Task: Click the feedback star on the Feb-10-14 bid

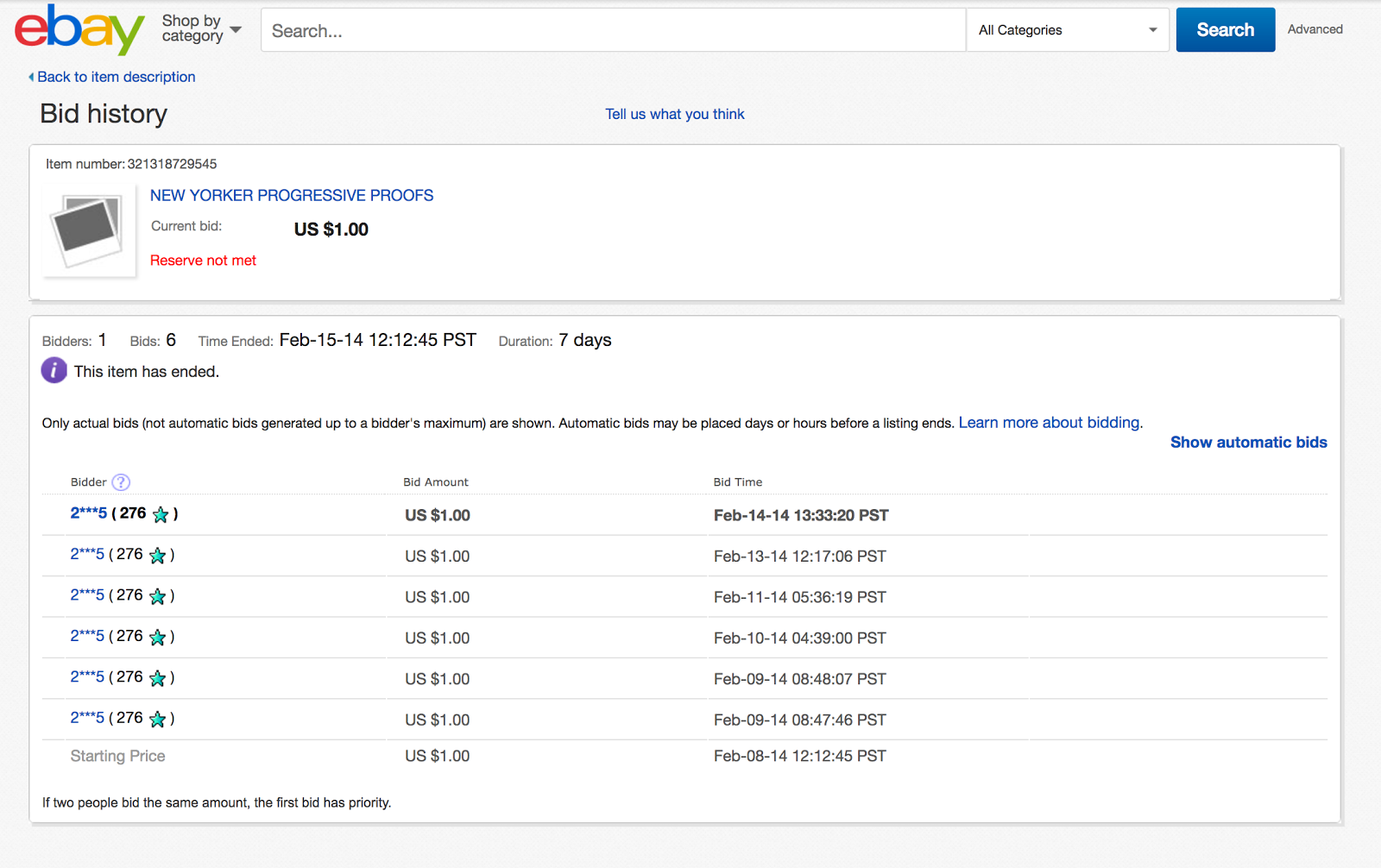Action: [x=157, y=638]
